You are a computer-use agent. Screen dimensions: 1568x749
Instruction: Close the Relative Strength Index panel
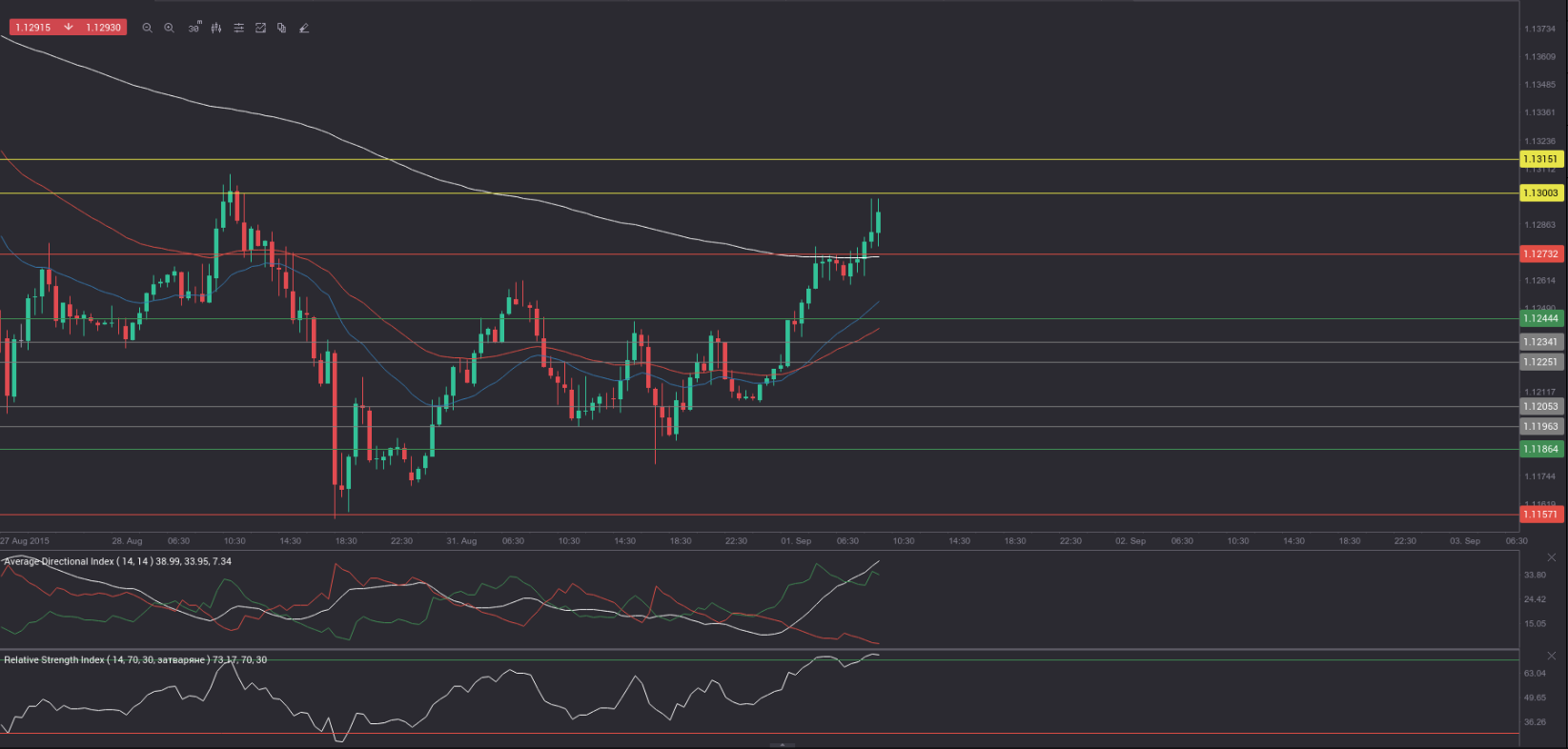point(1551,656)
